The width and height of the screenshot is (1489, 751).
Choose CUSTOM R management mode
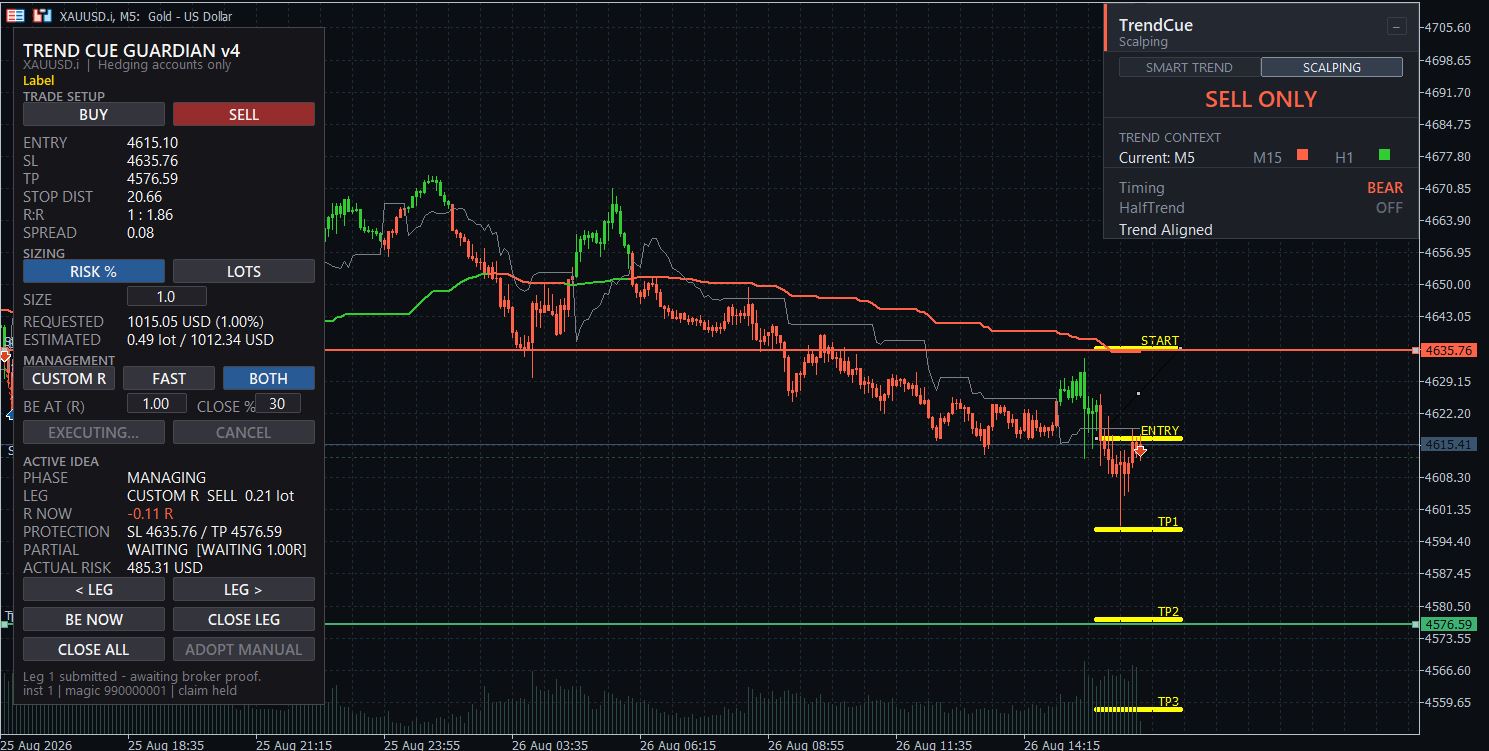coord(68,378)
